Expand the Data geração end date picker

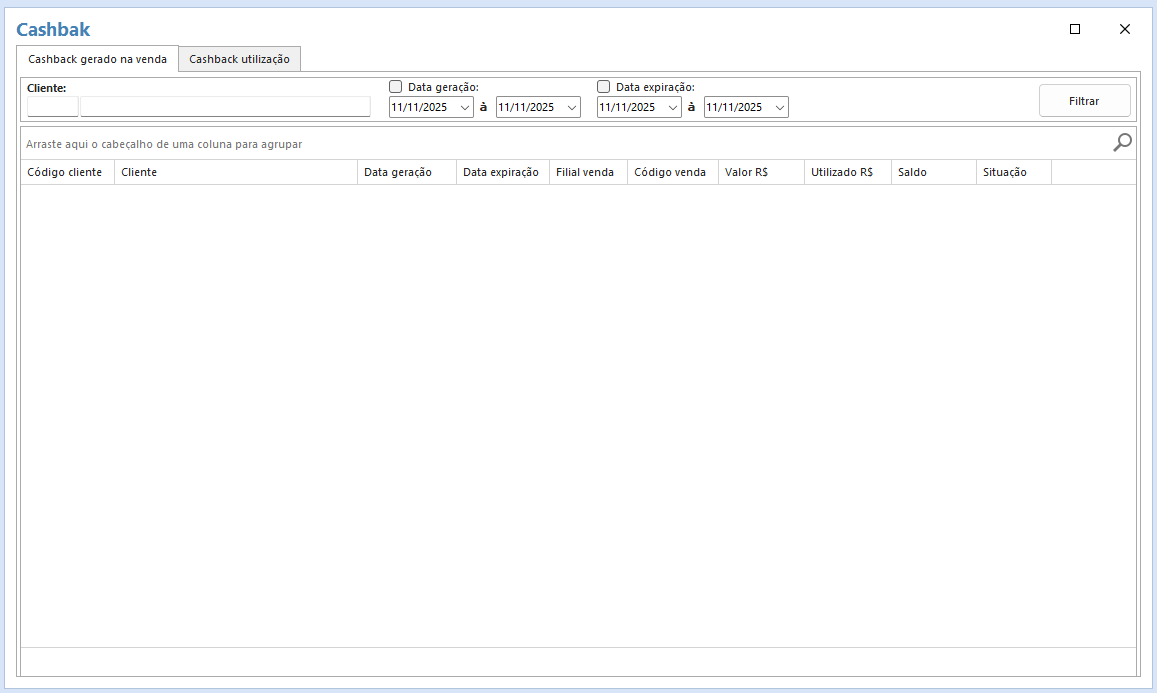point(571,107)
